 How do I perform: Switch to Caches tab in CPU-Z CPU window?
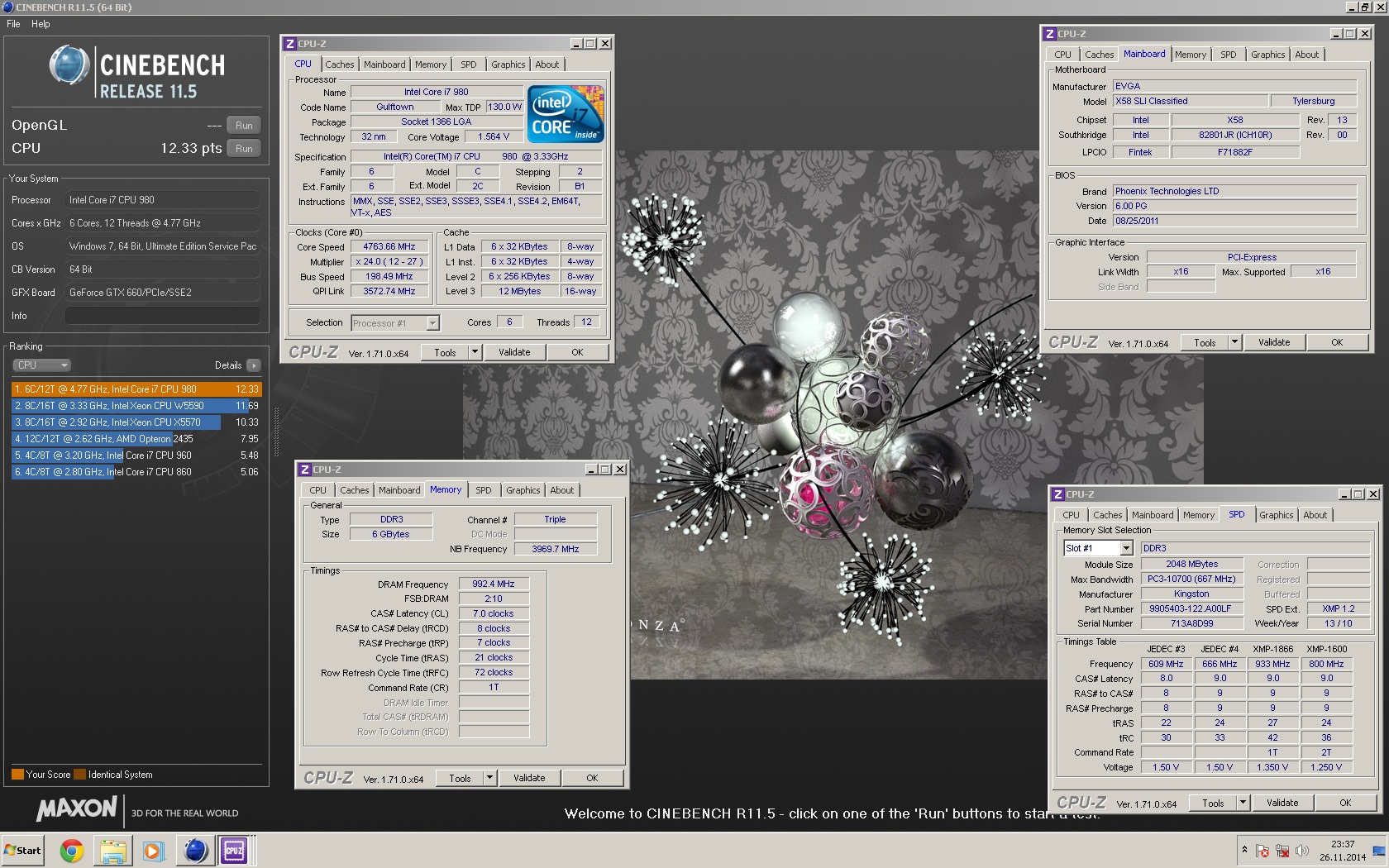[339, 64]
